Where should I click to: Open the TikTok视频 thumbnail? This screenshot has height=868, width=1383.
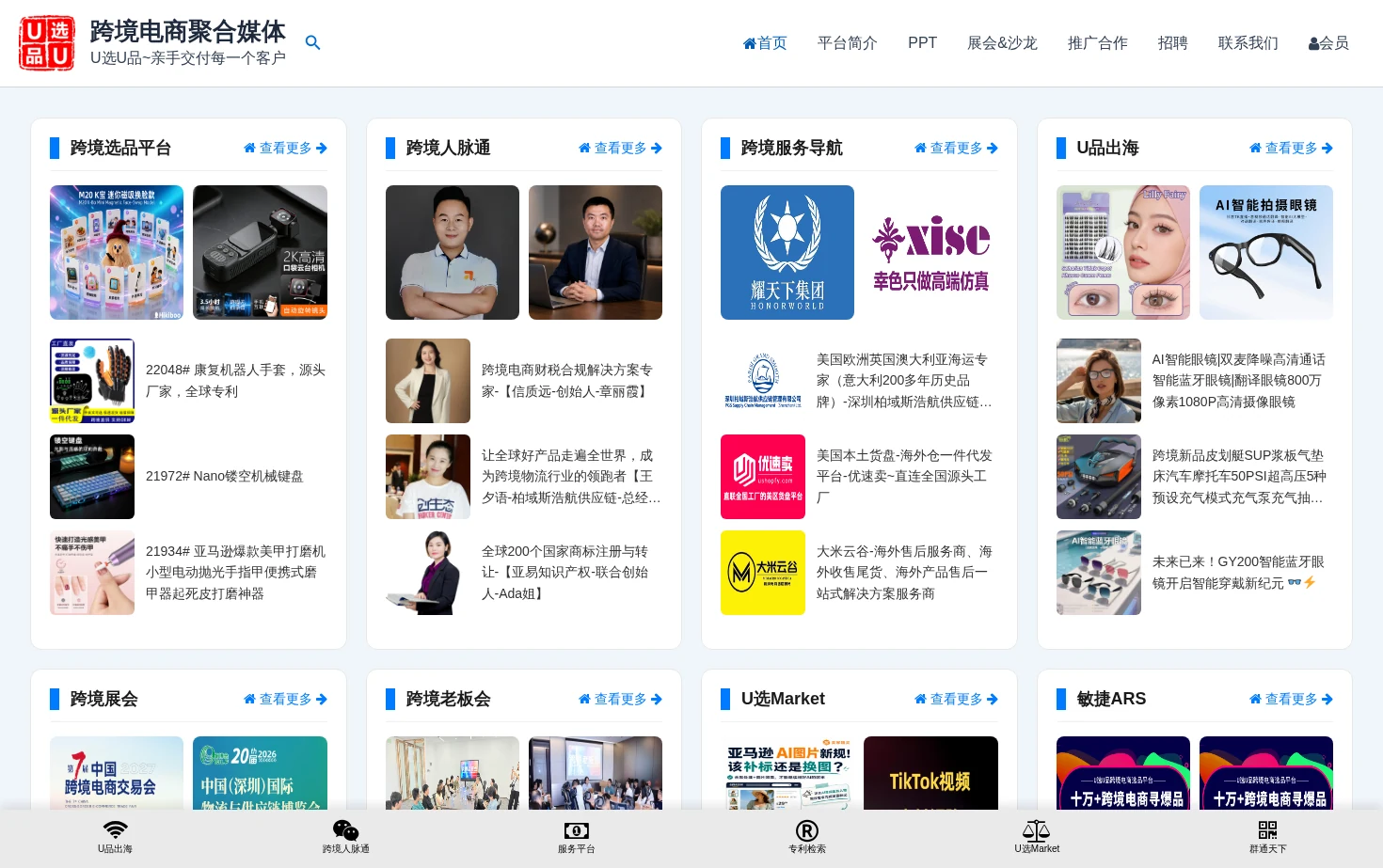[x=930, y=773]
